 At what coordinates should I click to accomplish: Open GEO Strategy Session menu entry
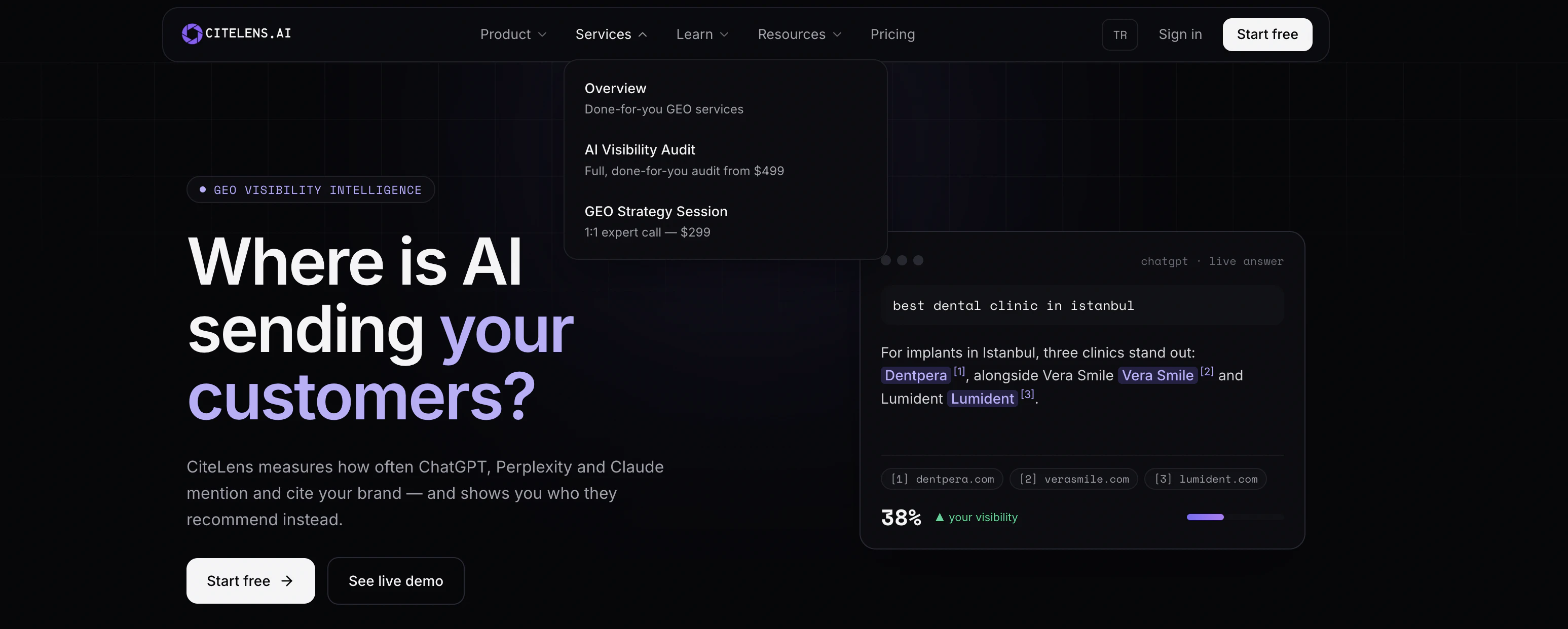pos(725,221)
